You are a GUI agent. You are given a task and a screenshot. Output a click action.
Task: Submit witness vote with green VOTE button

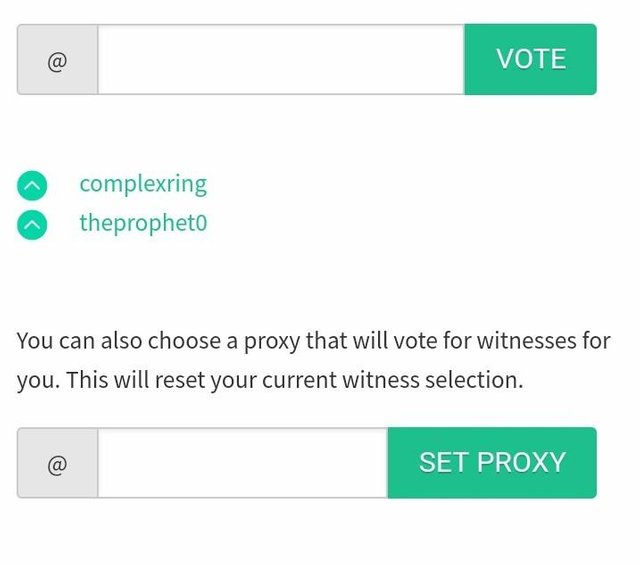530,59
